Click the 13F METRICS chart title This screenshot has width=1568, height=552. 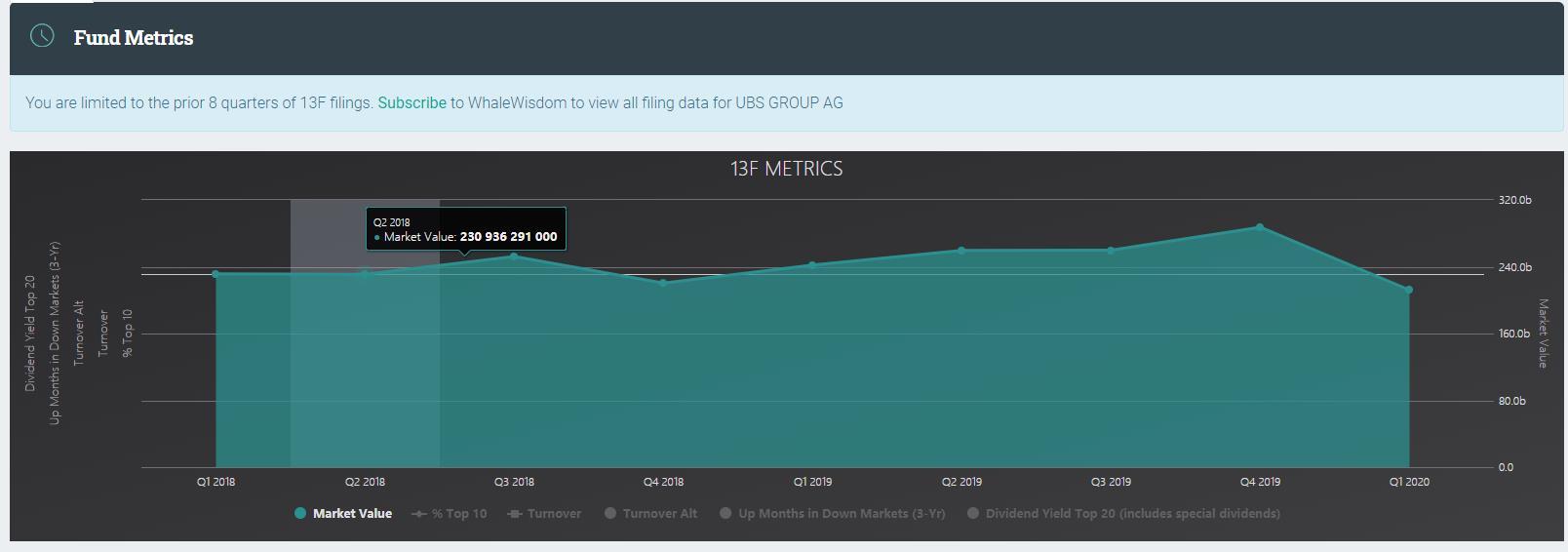(x=786, y=169)
